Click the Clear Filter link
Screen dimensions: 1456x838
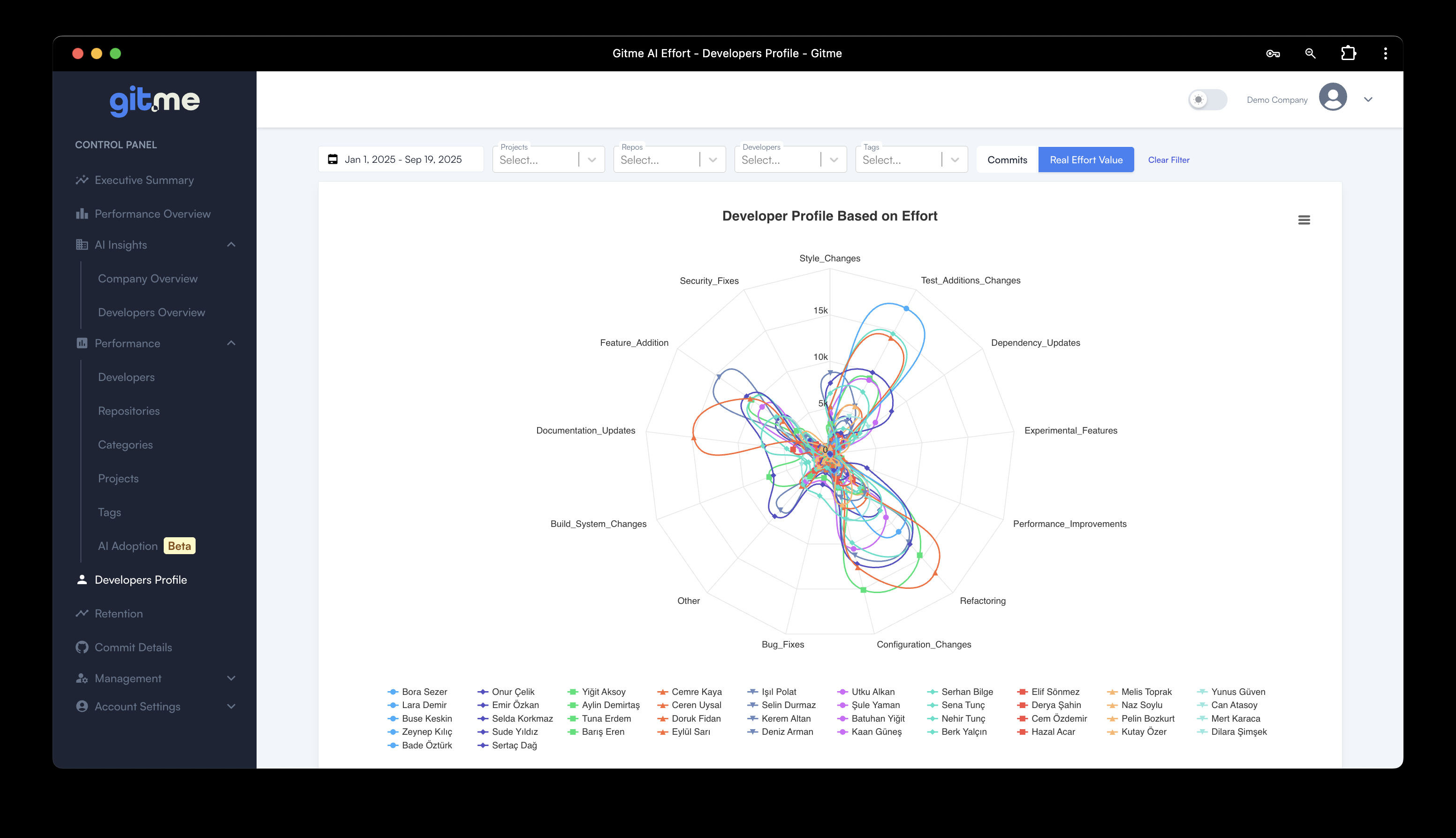coord(1168,160)
